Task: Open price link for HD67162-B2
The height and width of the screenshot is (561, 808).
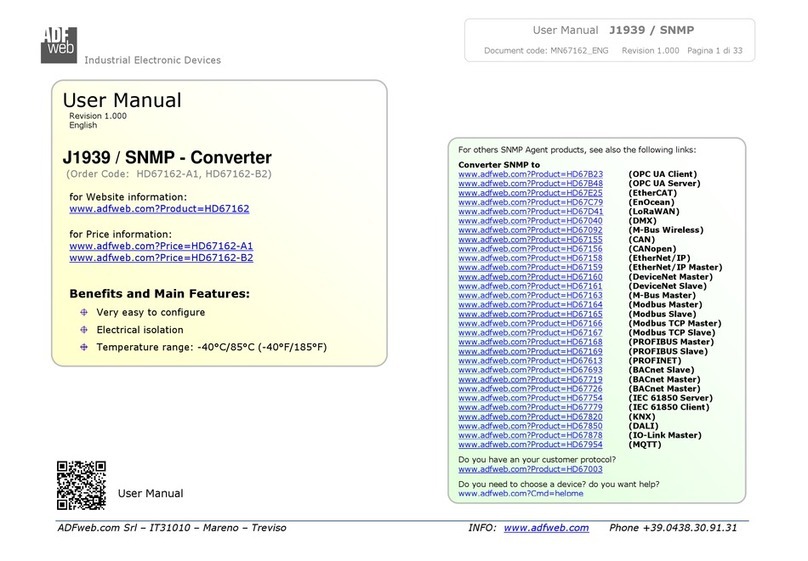Action: click(x=161, y=258)
